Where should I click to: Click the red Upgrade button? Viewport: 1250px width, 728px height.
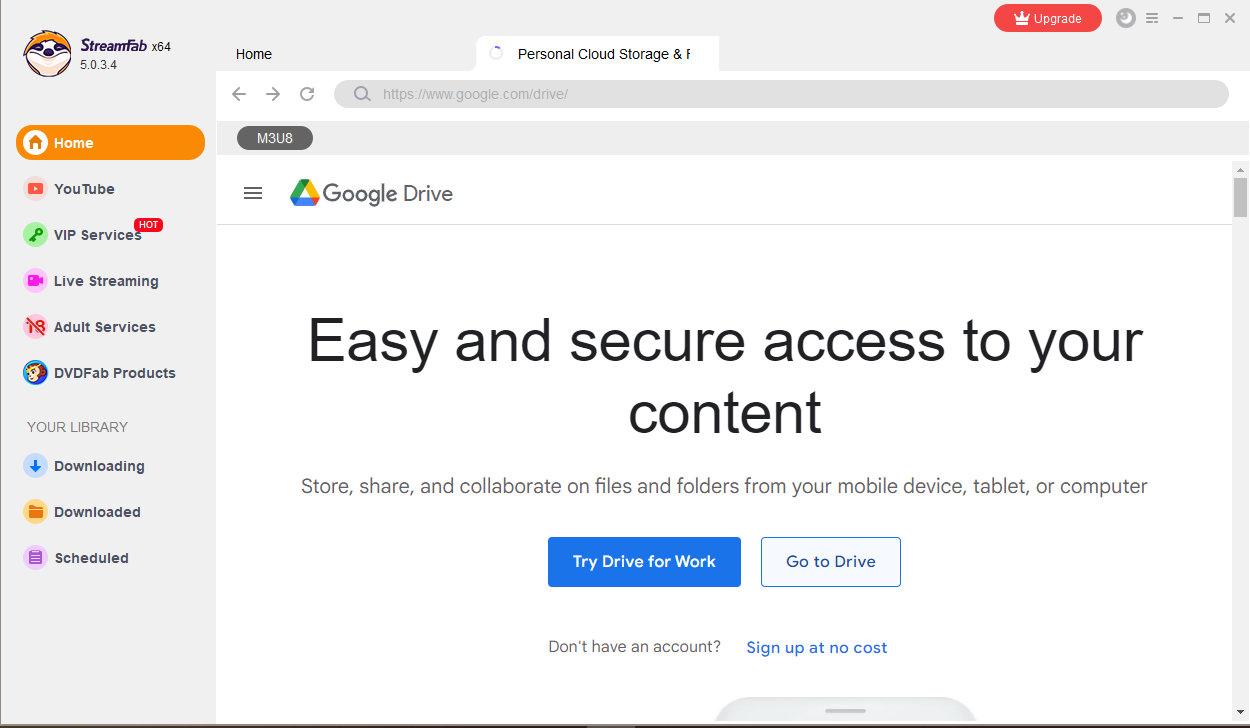coord(1048,18)
